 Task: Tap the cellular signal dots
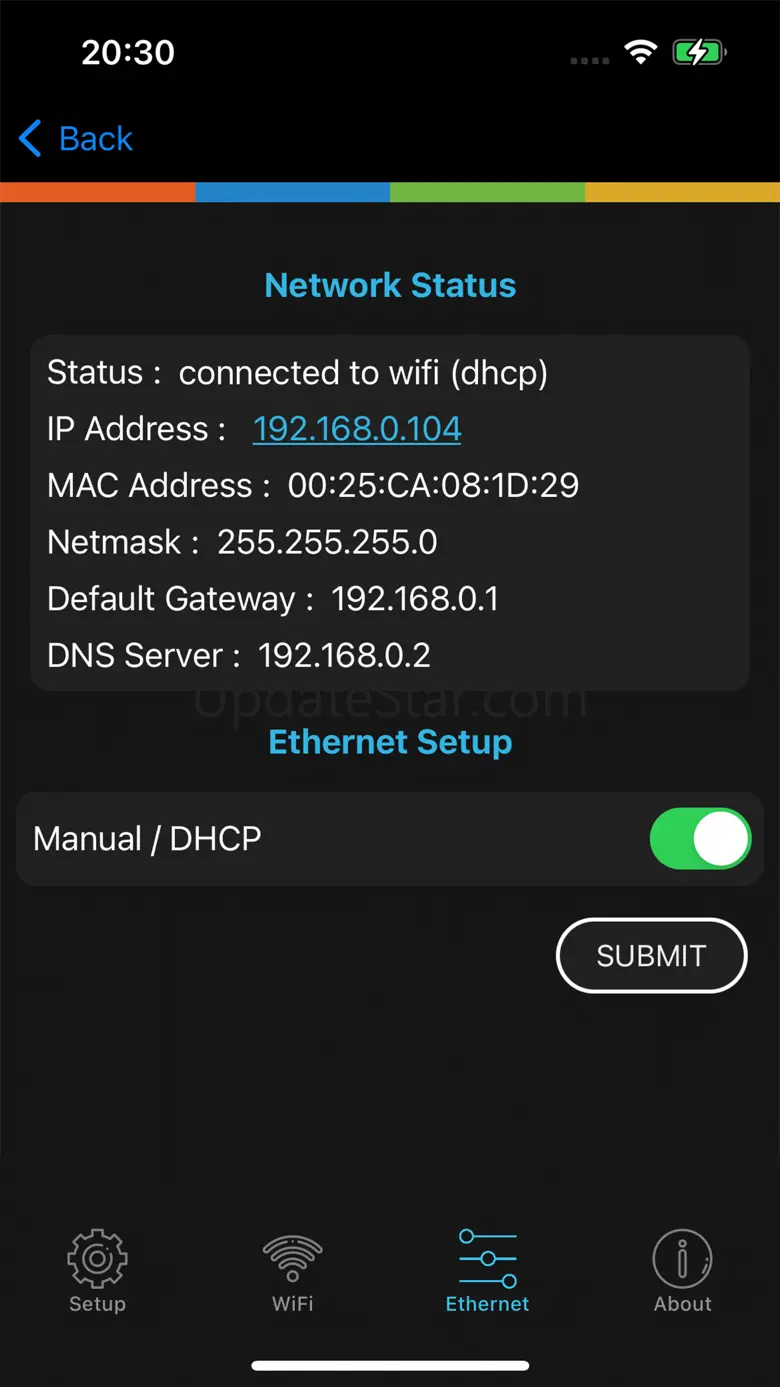[589, 60]
